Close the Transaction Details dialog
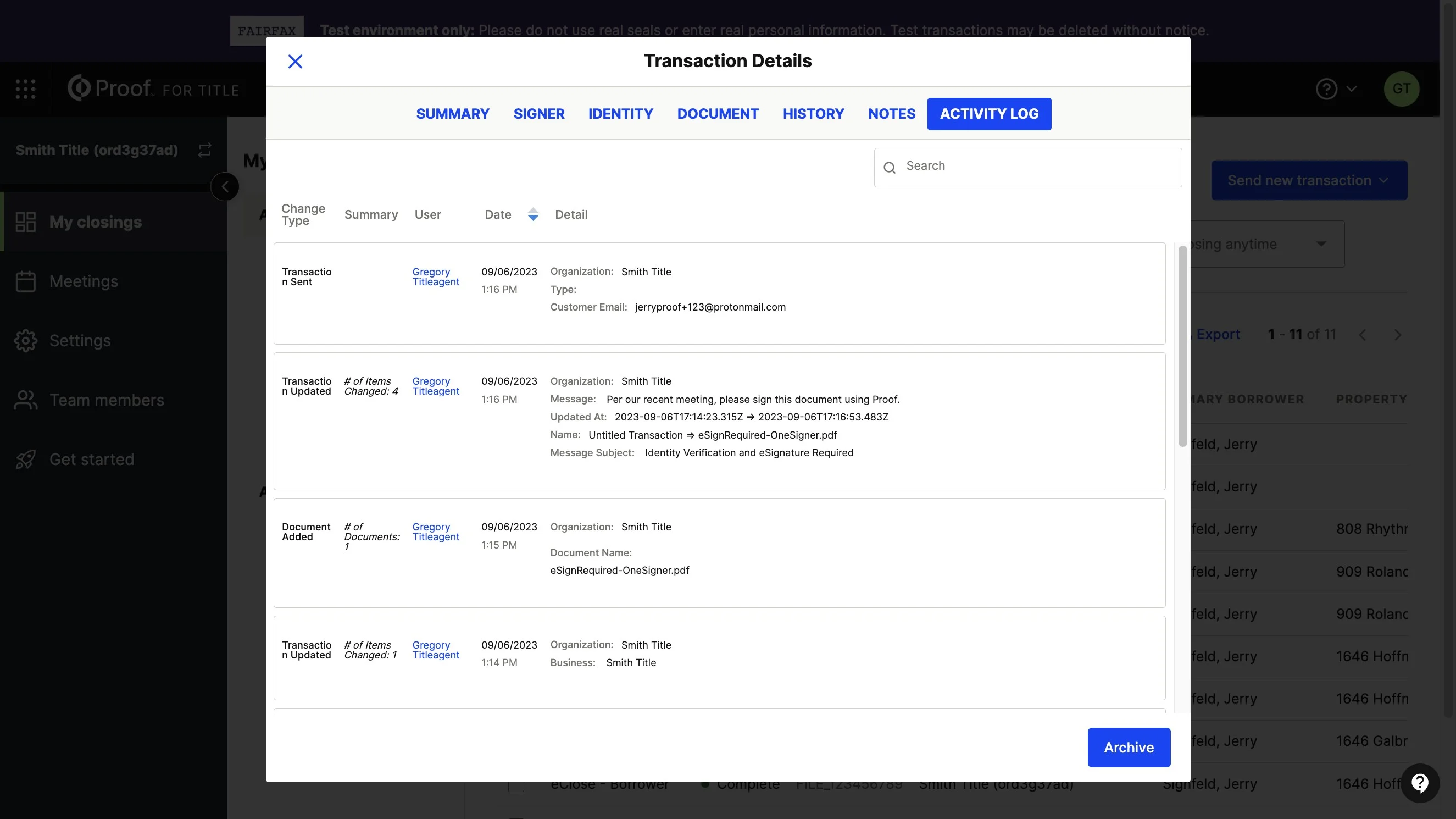 (x=295, y=61)
